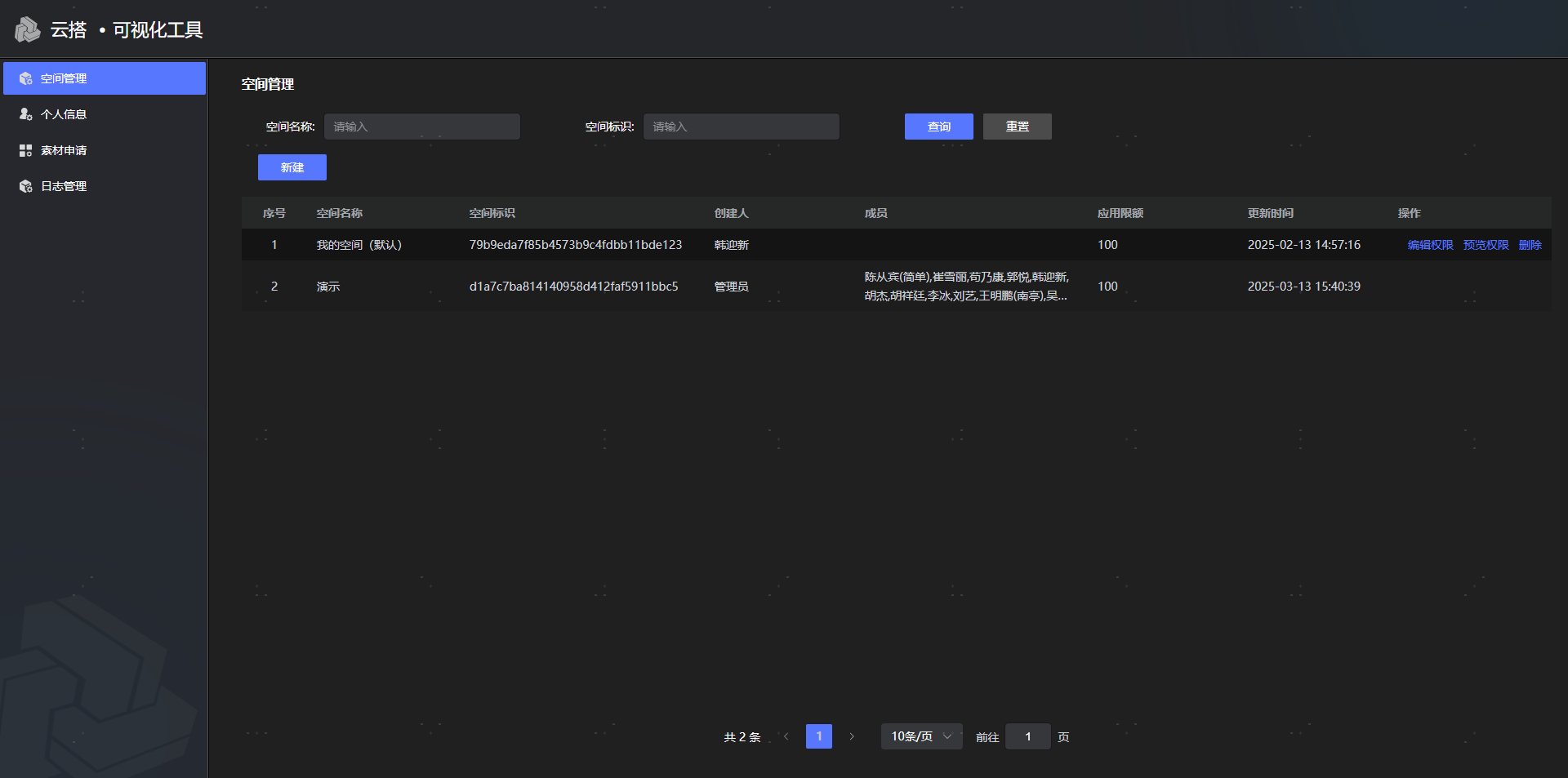Click the 空间管理 sidebar icon
The width and height of the screenshot is (1568, 778).
point(26,78)
